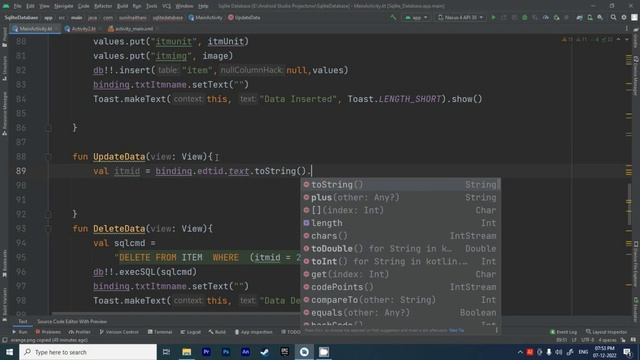Screen dimensions: 640x360
Task: Open Epic Games launcher from the taskbar
Action: pyautogui.click(x=284, y=352)
